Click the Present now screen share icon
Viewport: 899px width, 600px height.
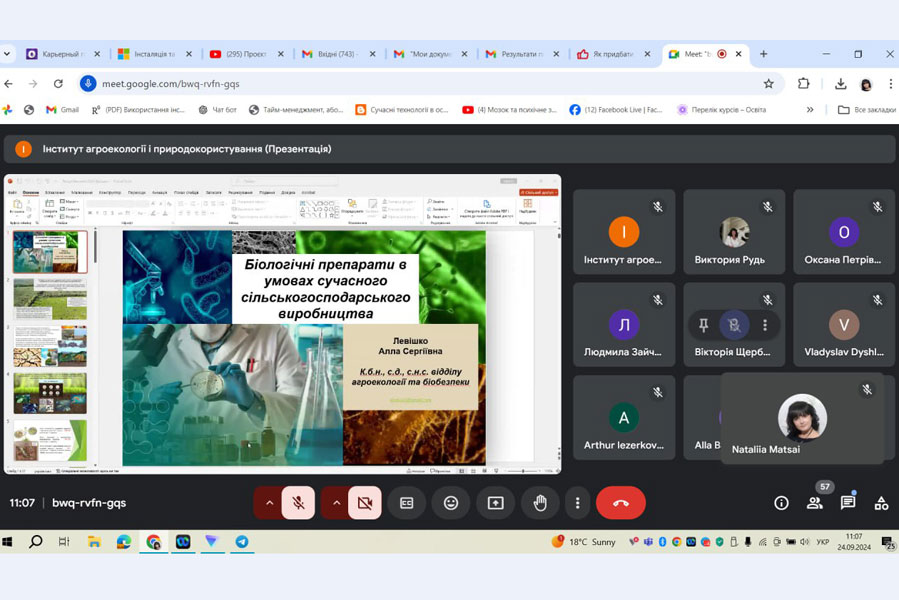[495, 503]
